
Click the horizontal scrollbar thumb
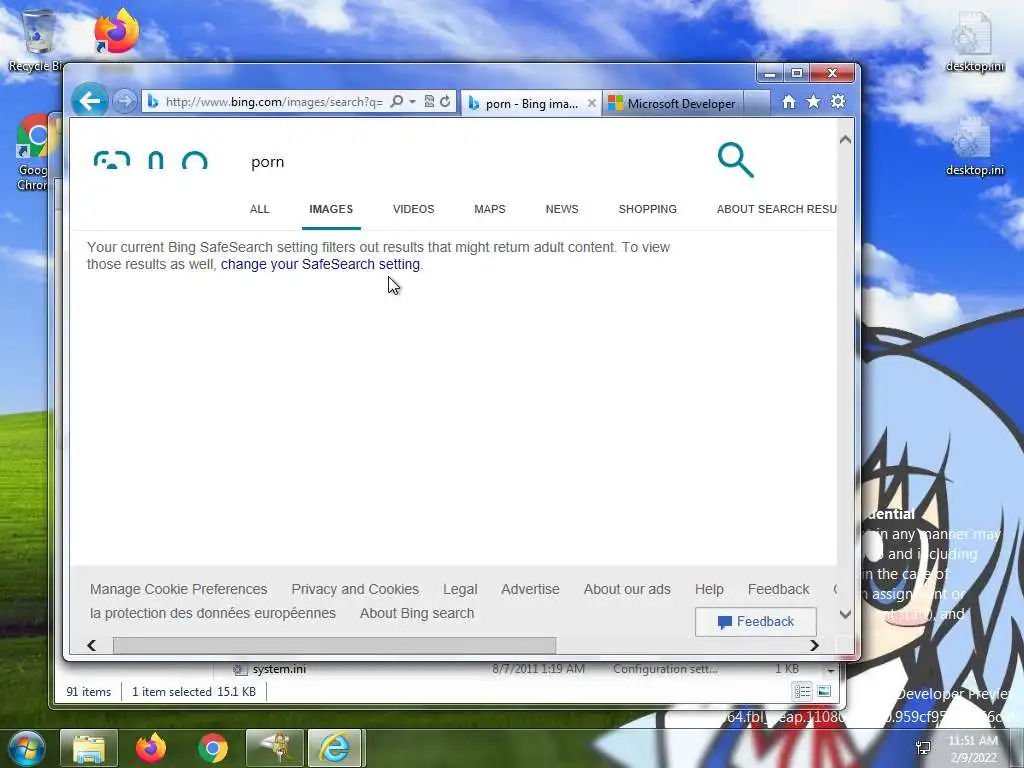pos(334,645)
